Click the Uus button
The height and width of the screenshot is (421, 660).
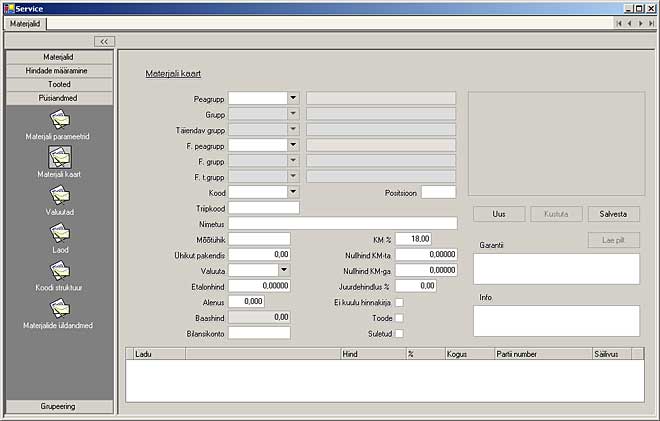click(x=500, y=214)
